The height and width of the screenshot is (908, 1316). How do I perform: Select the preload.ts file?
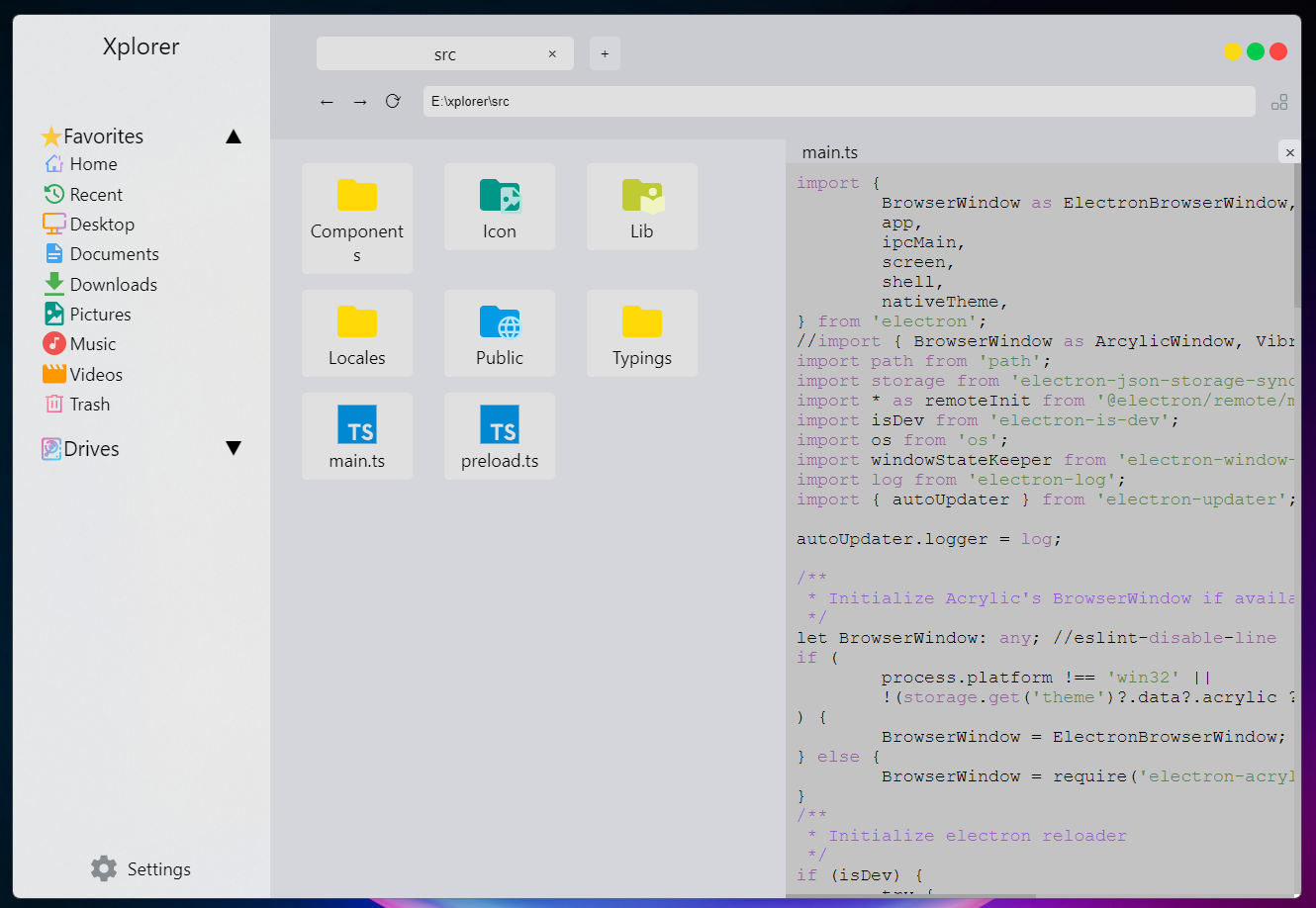(500, 436)
